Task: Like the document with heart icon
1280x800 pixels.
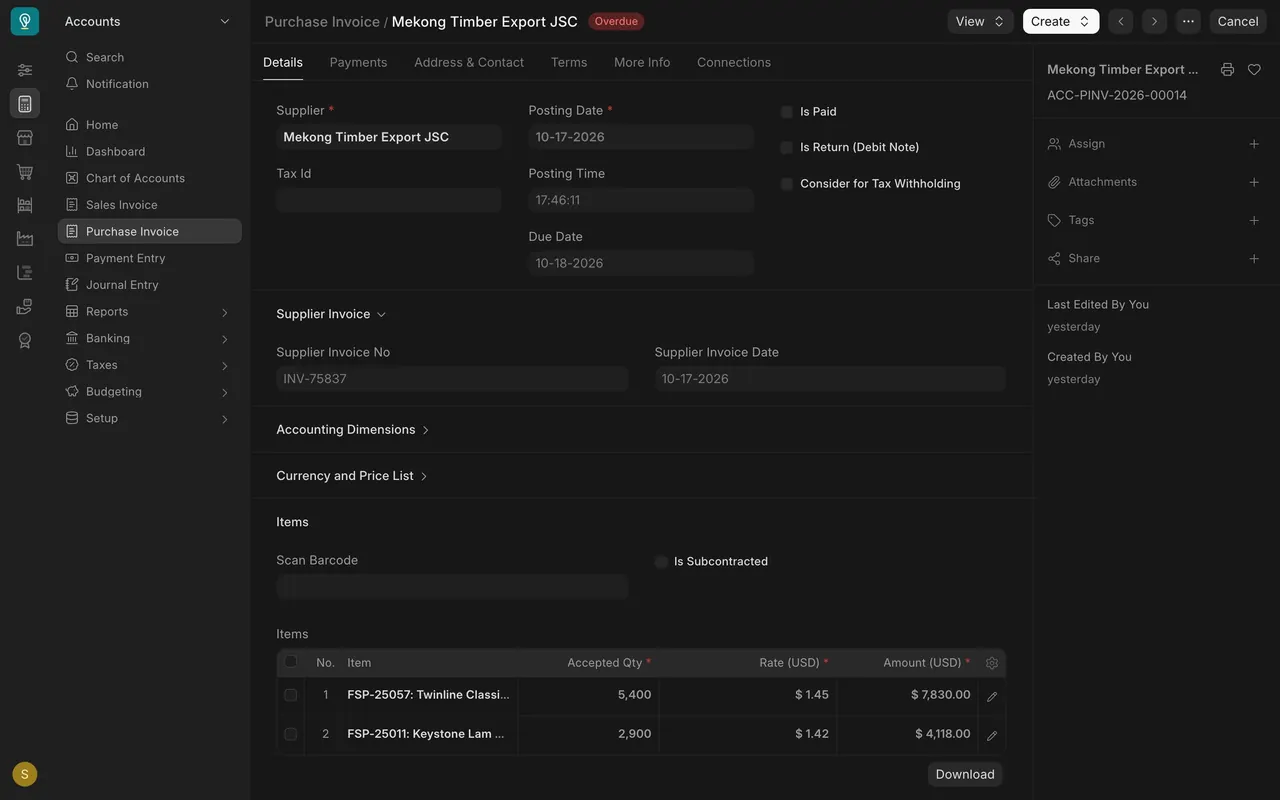Action: [x=1254, y=70]
